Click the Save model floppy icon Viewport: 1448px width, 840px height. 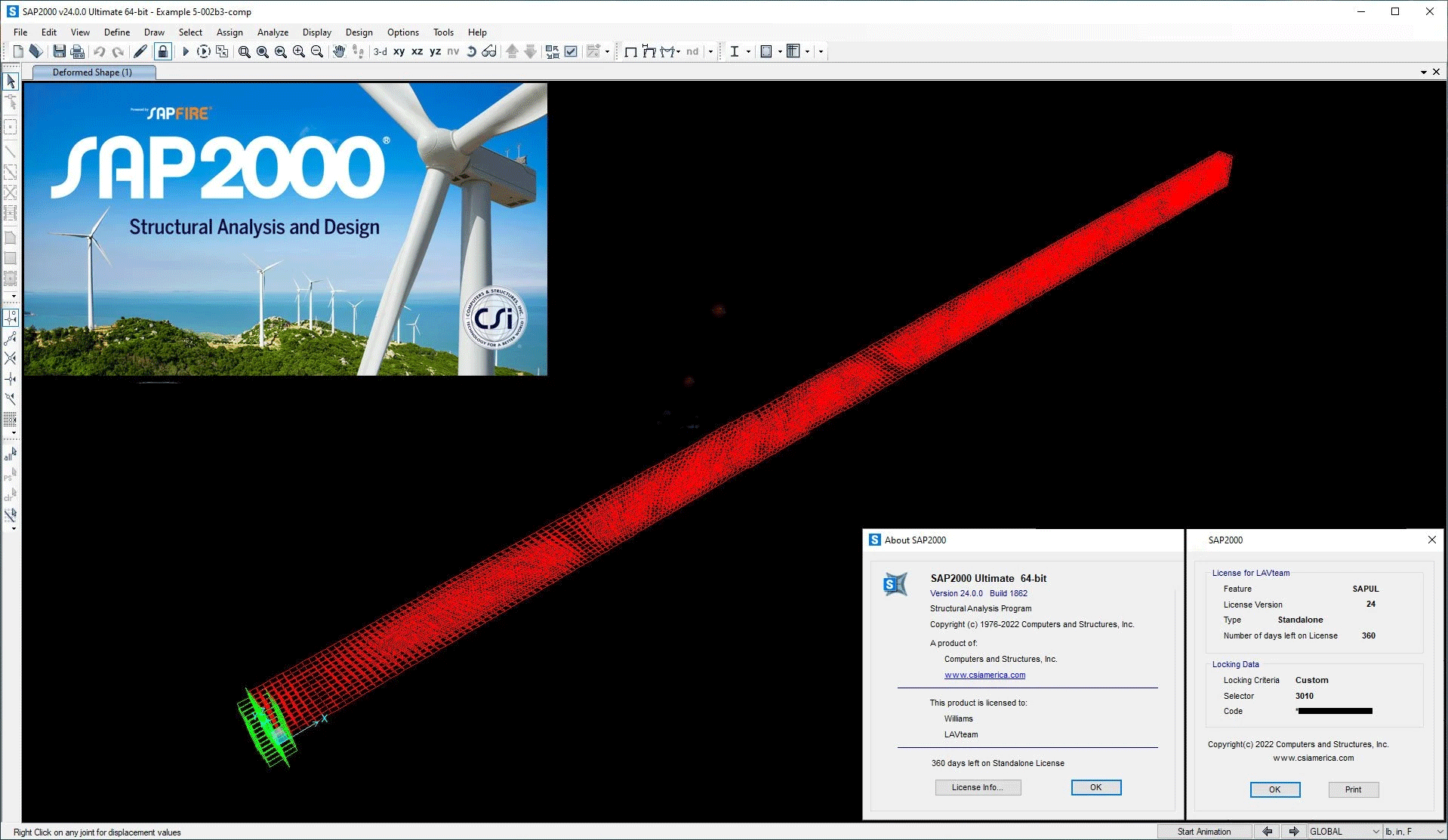59,51
